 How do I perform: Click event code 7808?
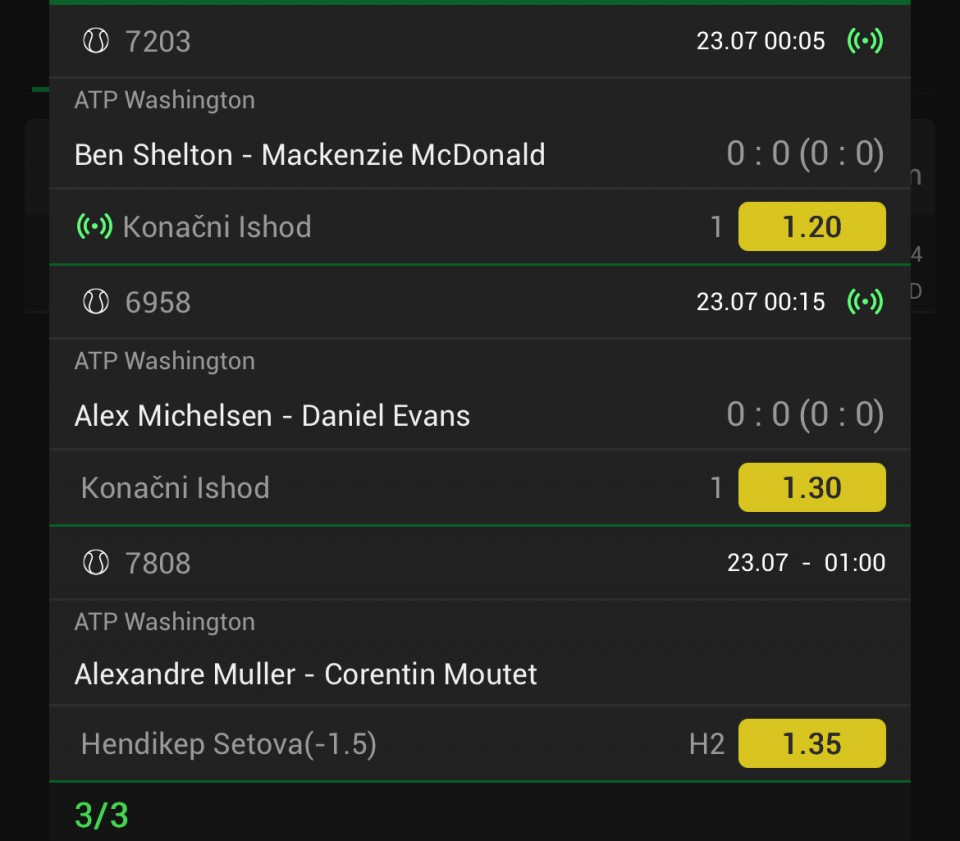[x=158, y=563]
